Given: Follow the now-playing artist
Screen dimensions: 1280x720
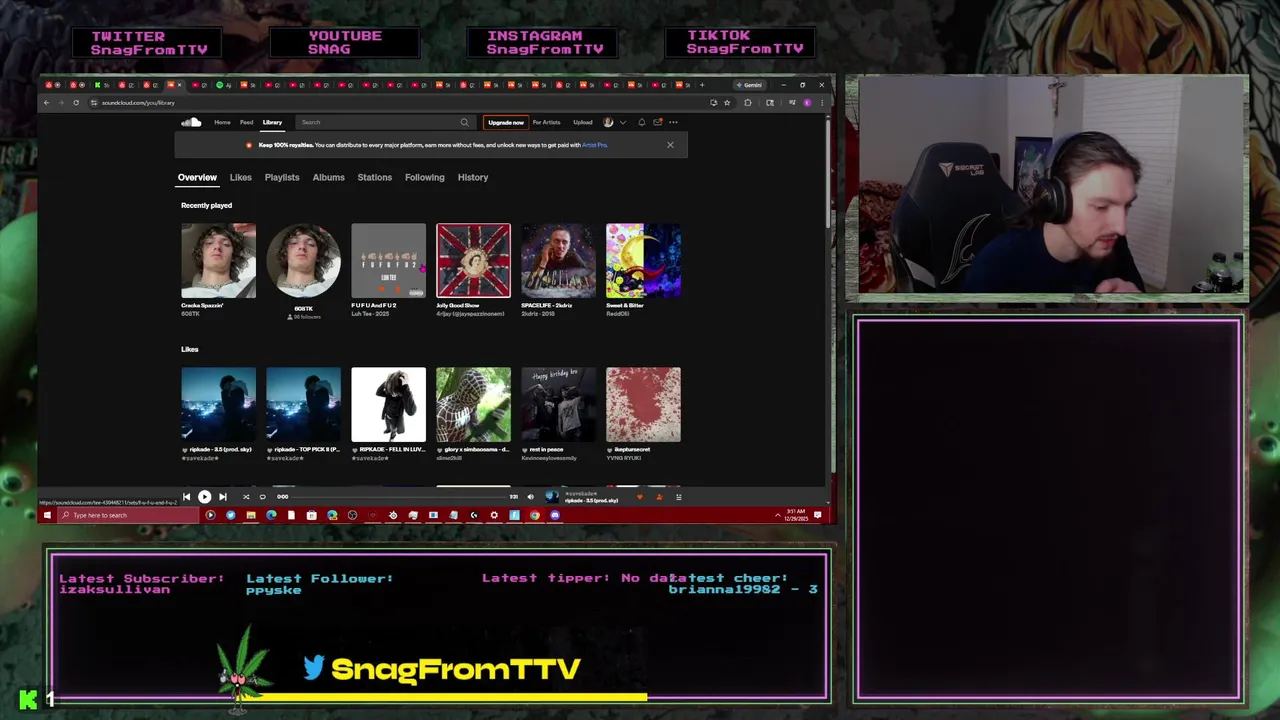Looking at the screenshot, I should coord(659,496).
